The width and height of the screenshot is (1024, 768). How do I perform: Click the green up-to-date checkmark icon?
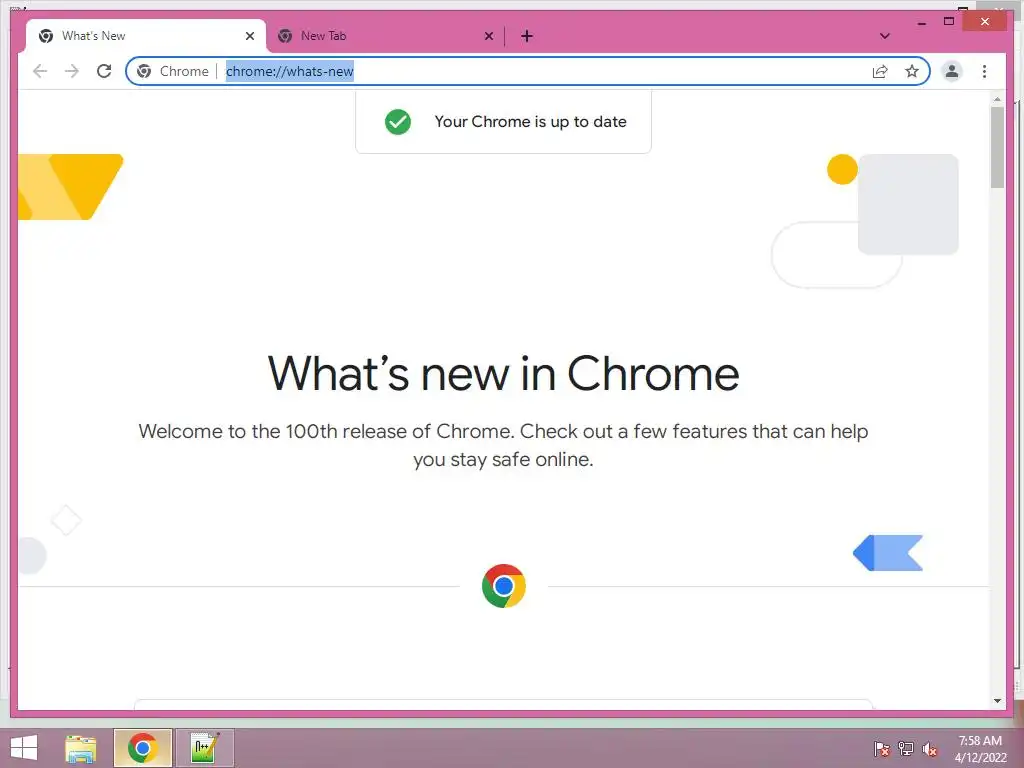click(x=398, y=121)
